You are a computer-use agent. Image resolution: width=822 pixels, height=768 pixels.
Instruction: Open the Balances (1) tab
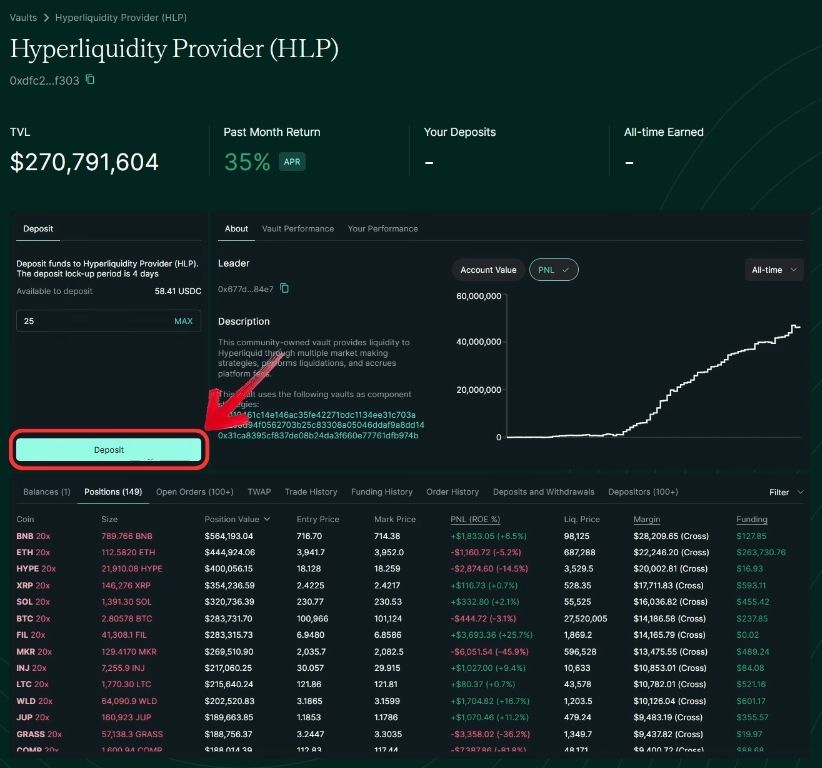47,492
